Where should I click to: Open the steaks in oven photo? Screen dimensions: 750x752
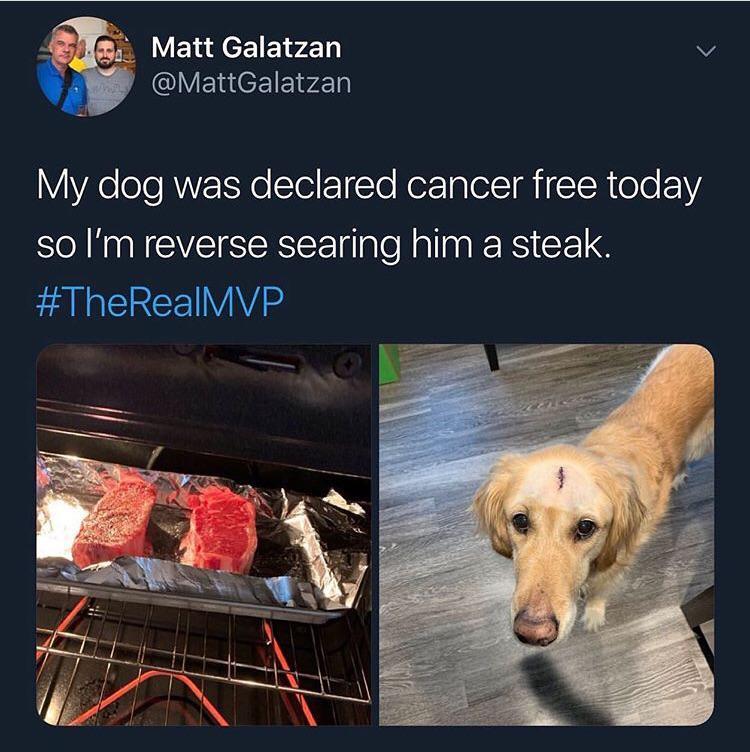pyautogui.click(x=203, y=535)
